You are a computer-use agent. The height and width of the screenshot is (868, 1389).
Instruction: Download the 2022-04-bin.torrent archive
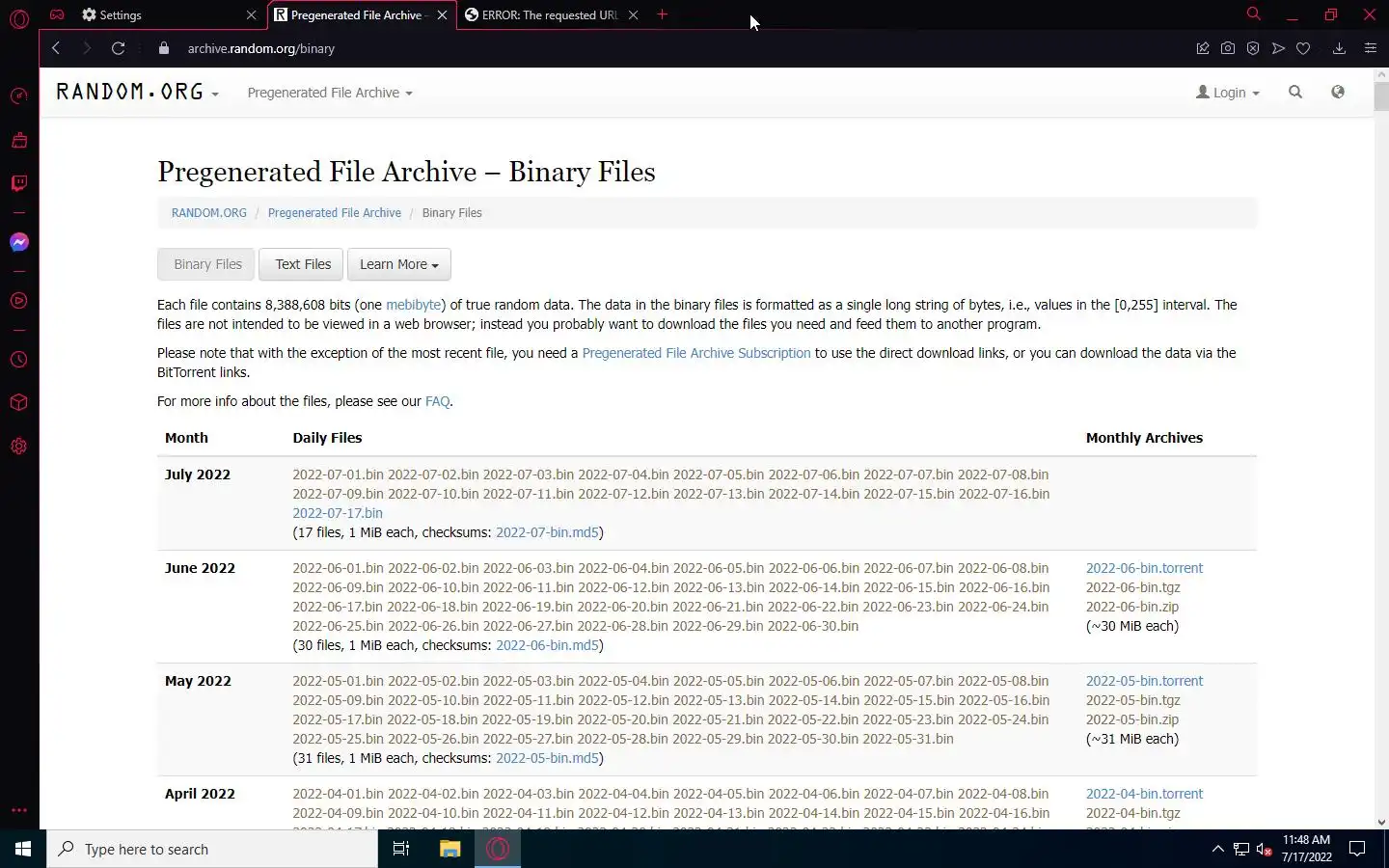click(1144, 794)
